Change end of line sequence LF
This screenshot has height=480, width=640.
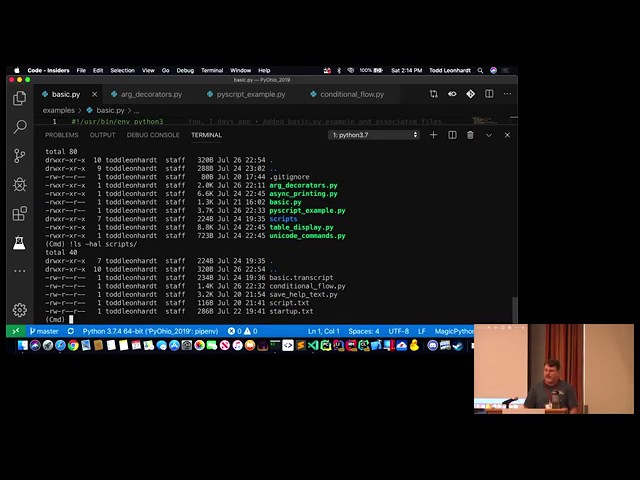(422, 331)
